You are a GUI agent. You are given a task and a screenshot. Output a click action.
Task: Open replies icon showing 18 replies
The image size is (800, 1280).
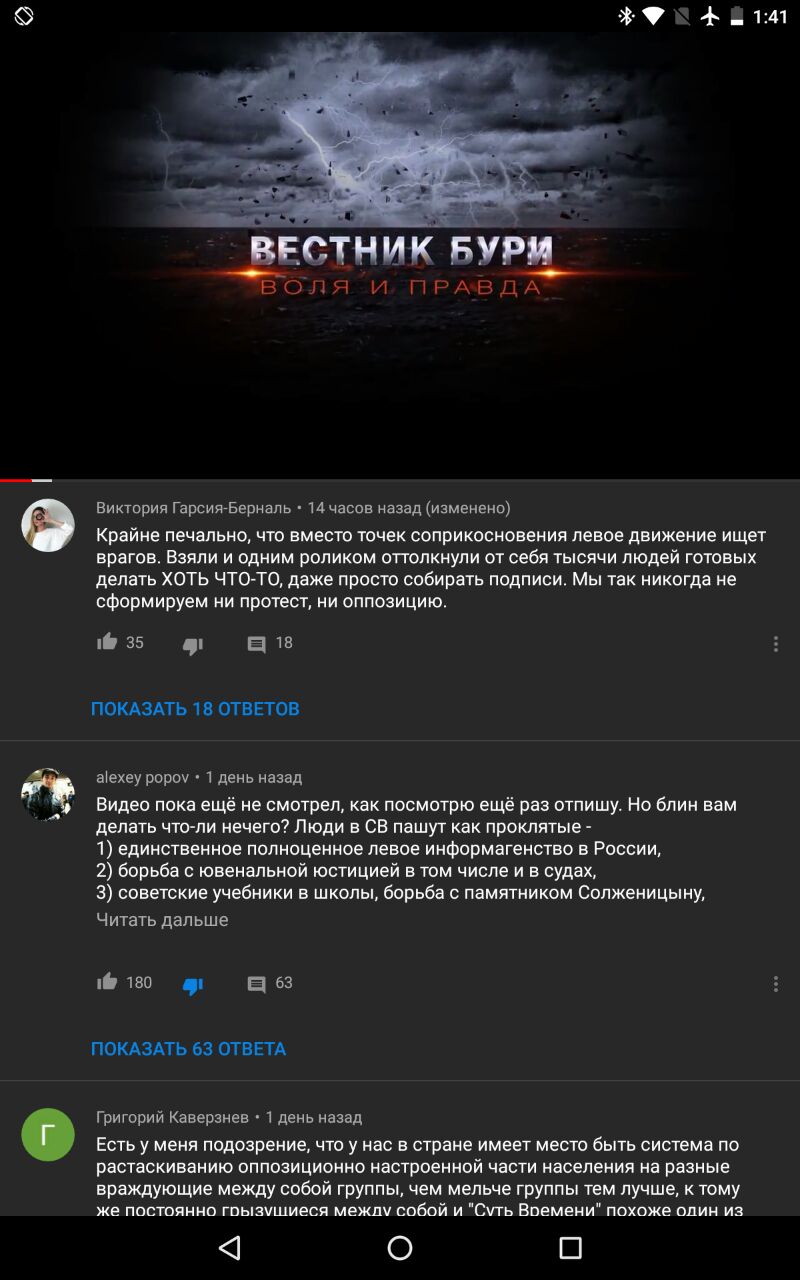click(257, 645)
